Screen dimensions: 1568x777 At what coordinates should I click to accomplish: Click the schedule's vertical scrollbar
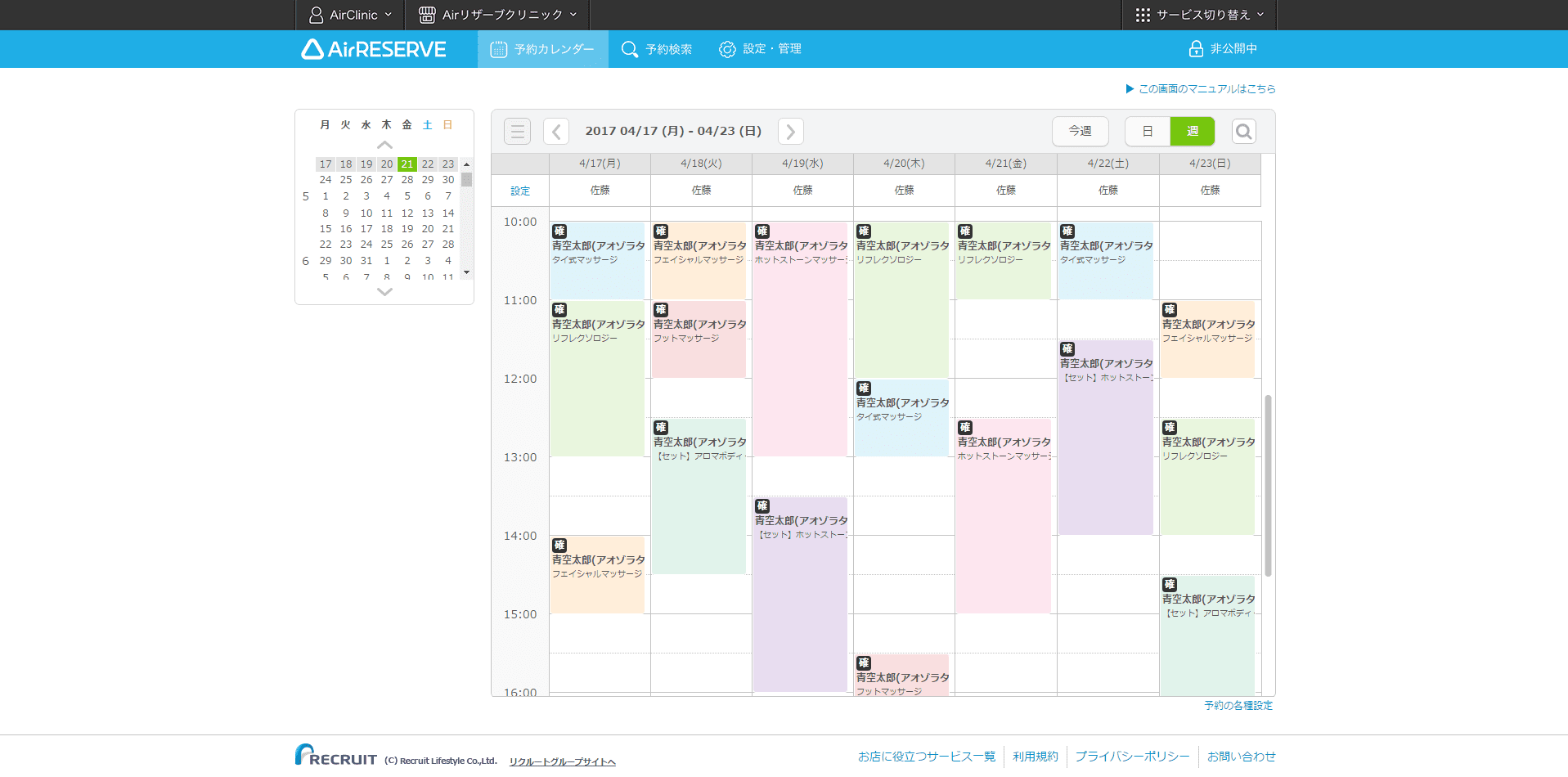click(1268, 486)
